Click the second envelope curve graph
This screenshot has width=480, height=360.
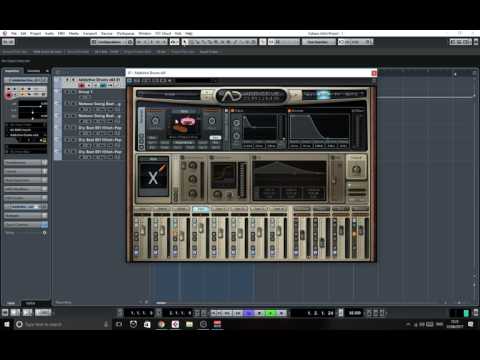pos(320,127)
